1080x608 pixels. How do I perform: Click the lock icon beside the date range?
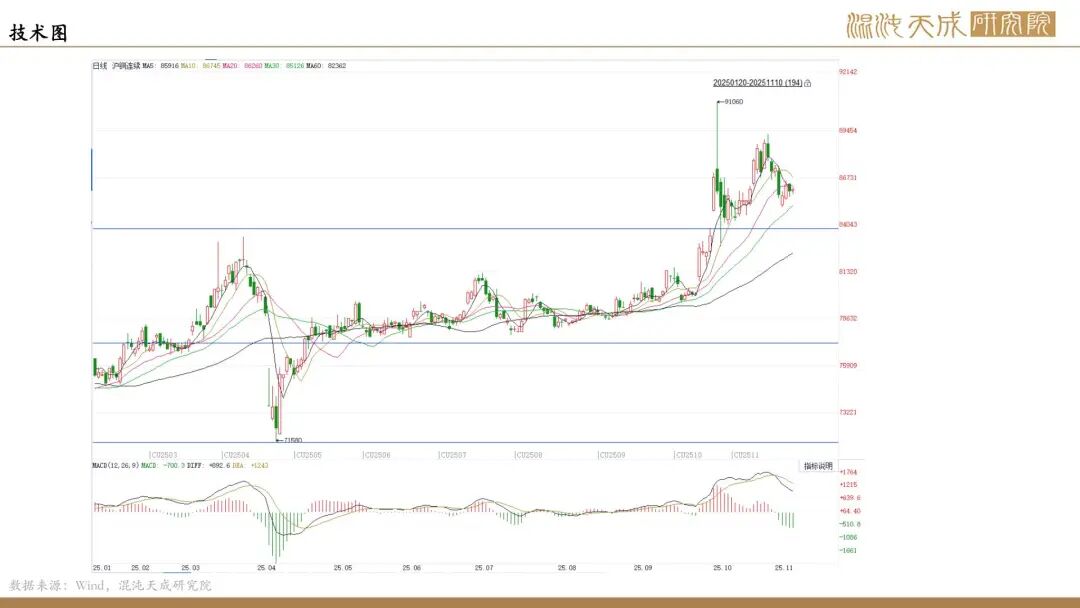[x=808, y=83]
